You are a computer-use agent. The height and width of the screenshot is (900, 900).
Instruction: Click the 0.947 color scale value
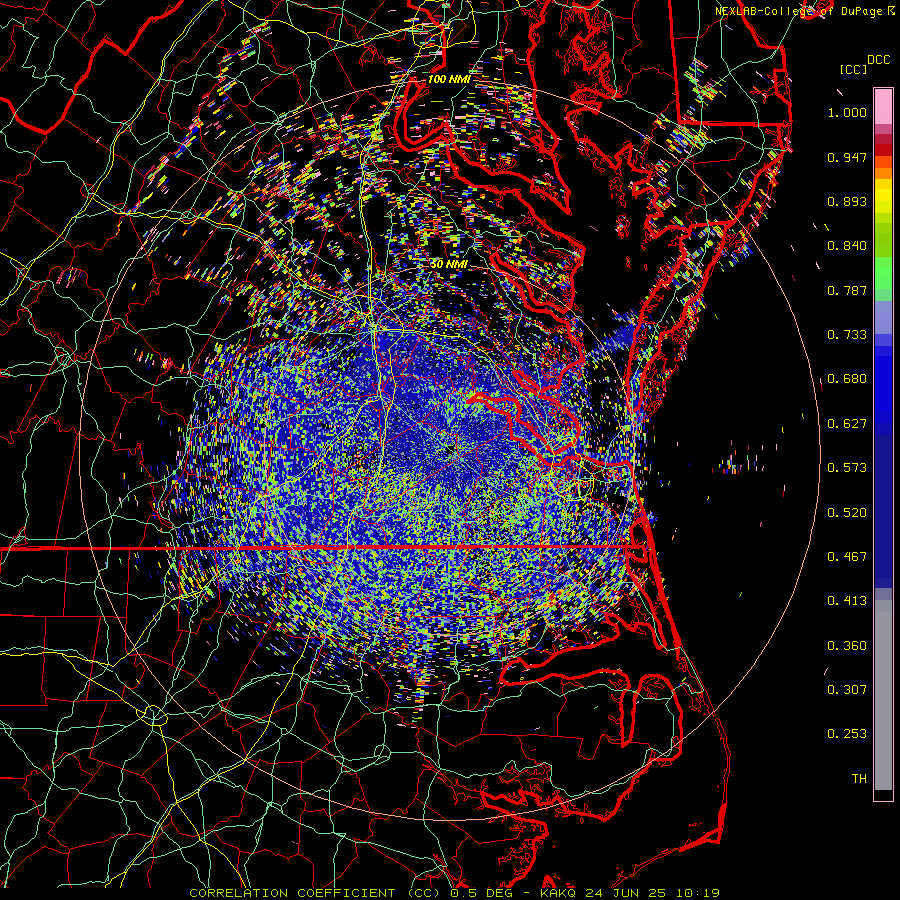[x=847, y=157]
